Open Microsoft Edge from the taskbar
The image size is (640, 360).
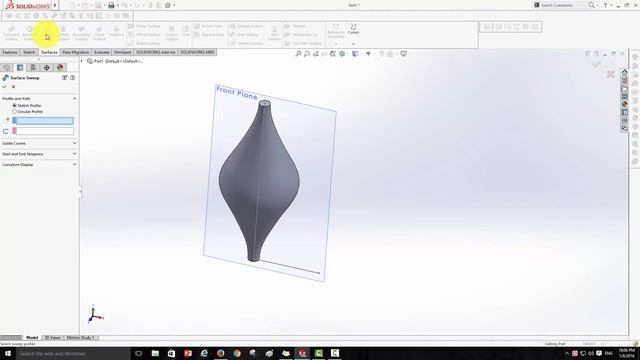[x=204, y=353]
